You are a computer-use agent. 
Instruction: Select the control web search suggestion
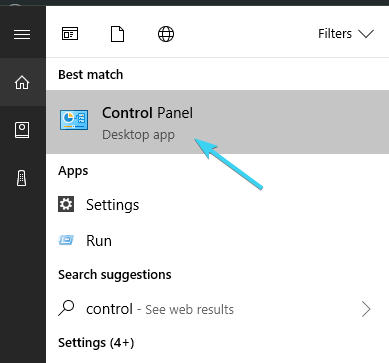tap(217, 309)
